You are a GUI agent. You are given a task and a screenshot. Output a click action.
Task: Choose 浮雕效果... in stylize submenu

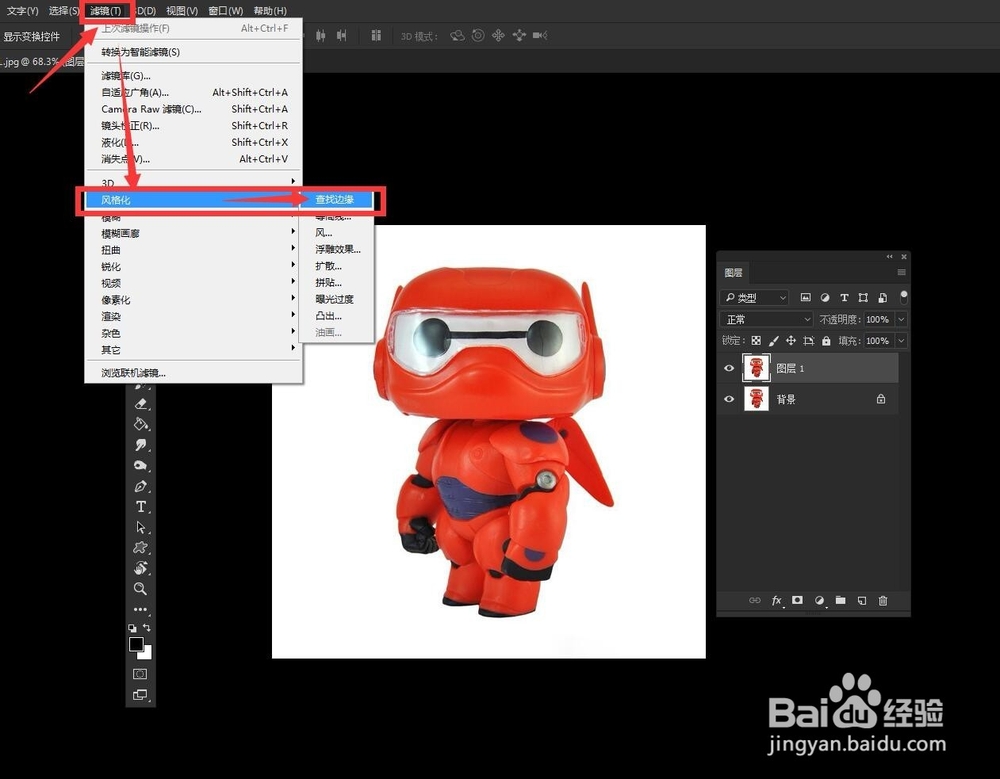click(x=337, y=249)
